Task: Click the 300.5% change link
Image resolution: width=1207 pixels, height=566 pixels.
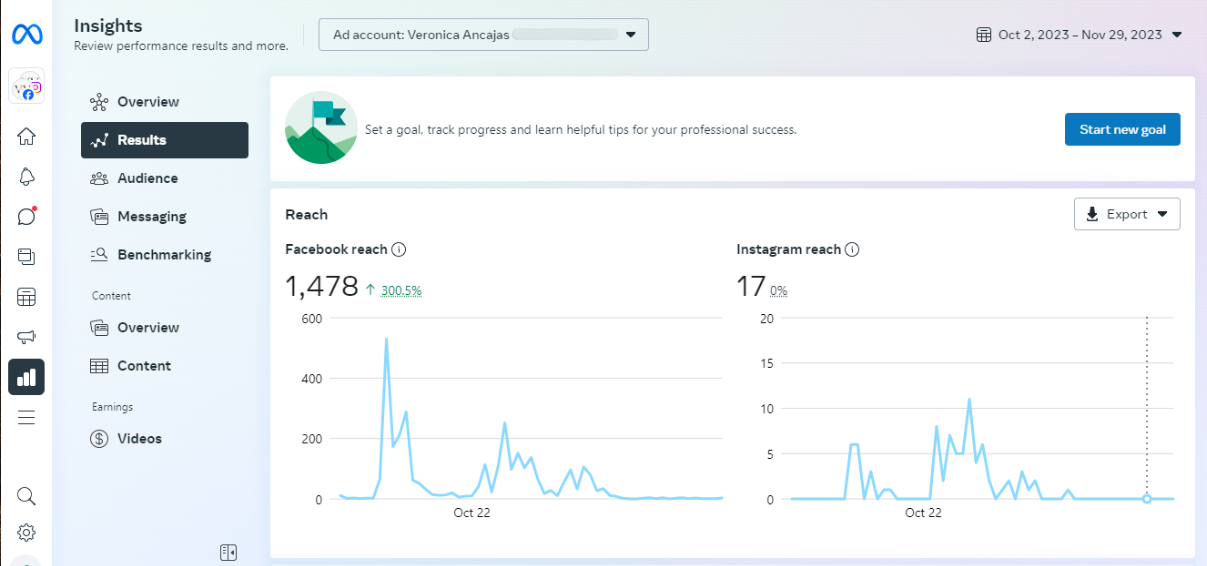Action: 401,291
